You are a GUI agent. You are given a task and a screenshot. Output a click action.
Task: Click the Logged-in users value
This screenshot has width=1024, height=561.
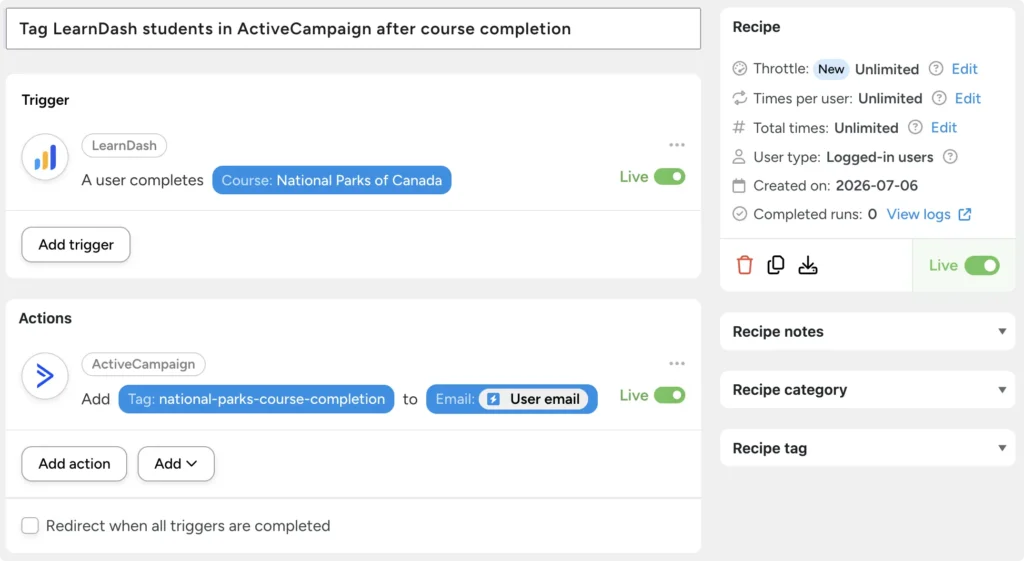coord(879,157)
